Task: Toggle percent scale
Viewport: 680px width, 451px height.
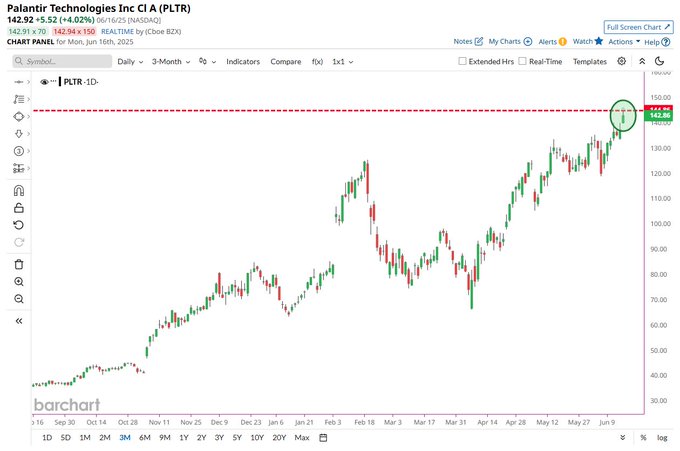Action: (643, 438)
